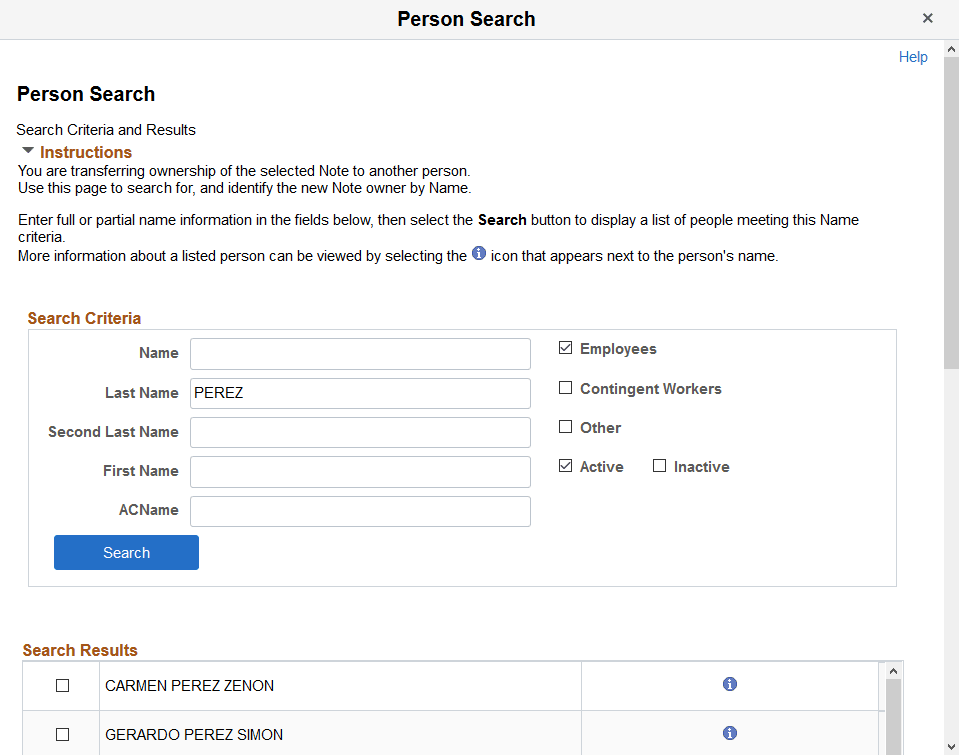Uncheck the Employees checkbox

566,349
